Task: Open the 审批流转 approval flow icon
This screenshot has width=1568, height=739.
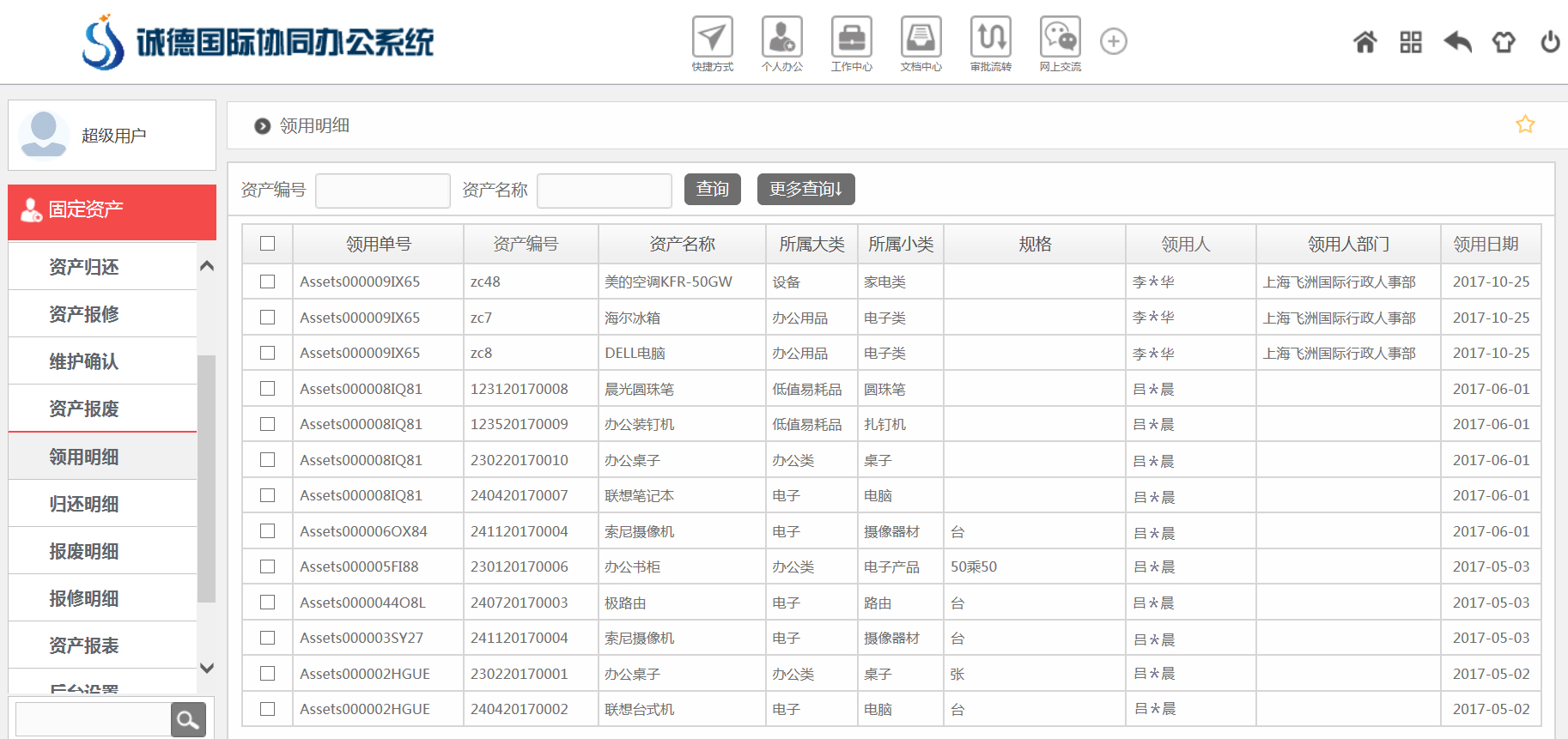Action: point(990,38)
